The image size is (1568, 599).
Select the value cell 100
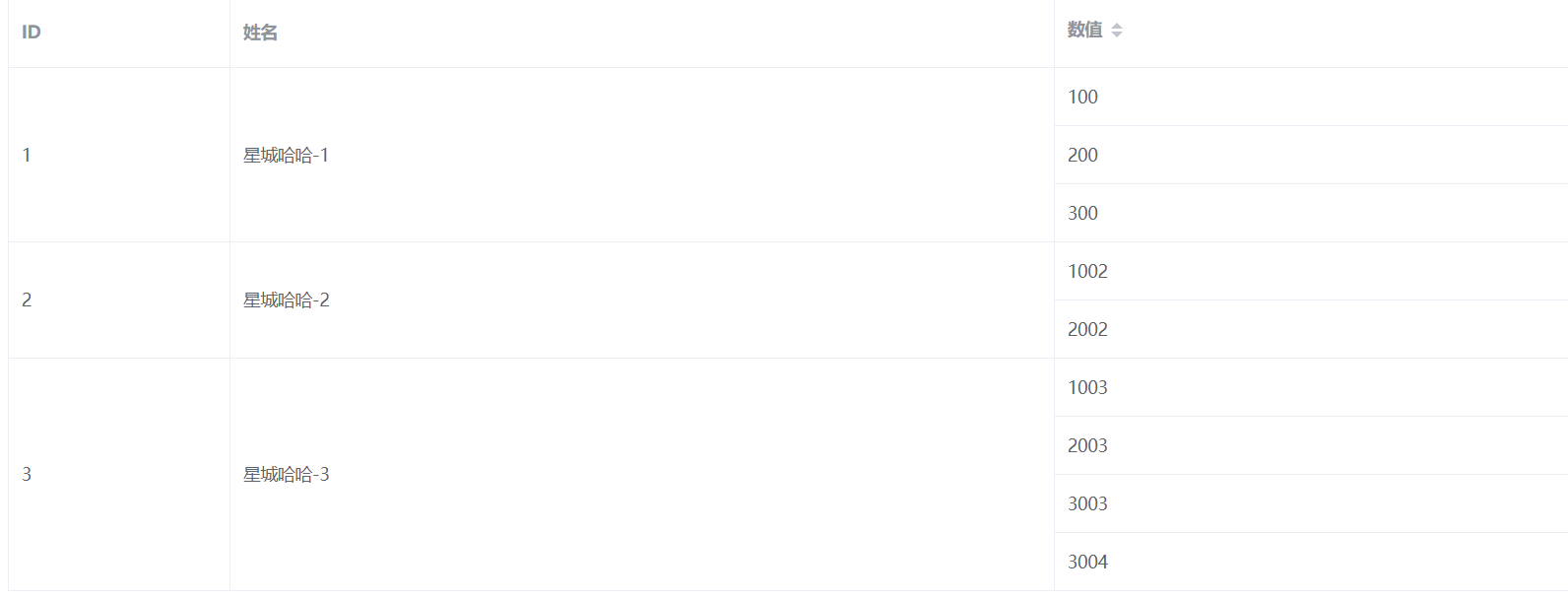point(1311,97)
